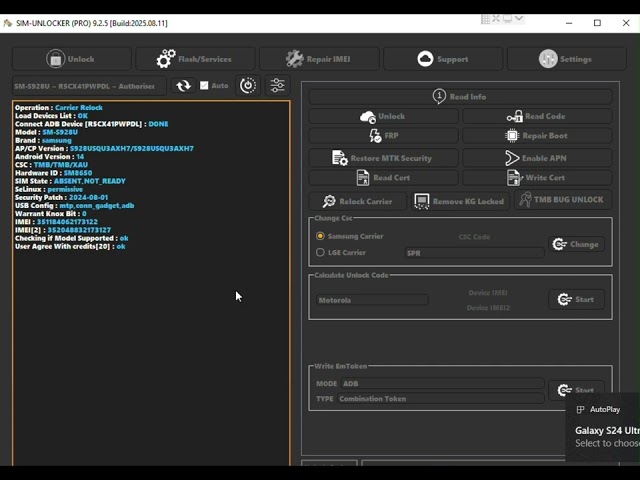The height and width of the screenshot is (480, 640).
Task: Open the Settings tab
Action: (x=567, y=59)
